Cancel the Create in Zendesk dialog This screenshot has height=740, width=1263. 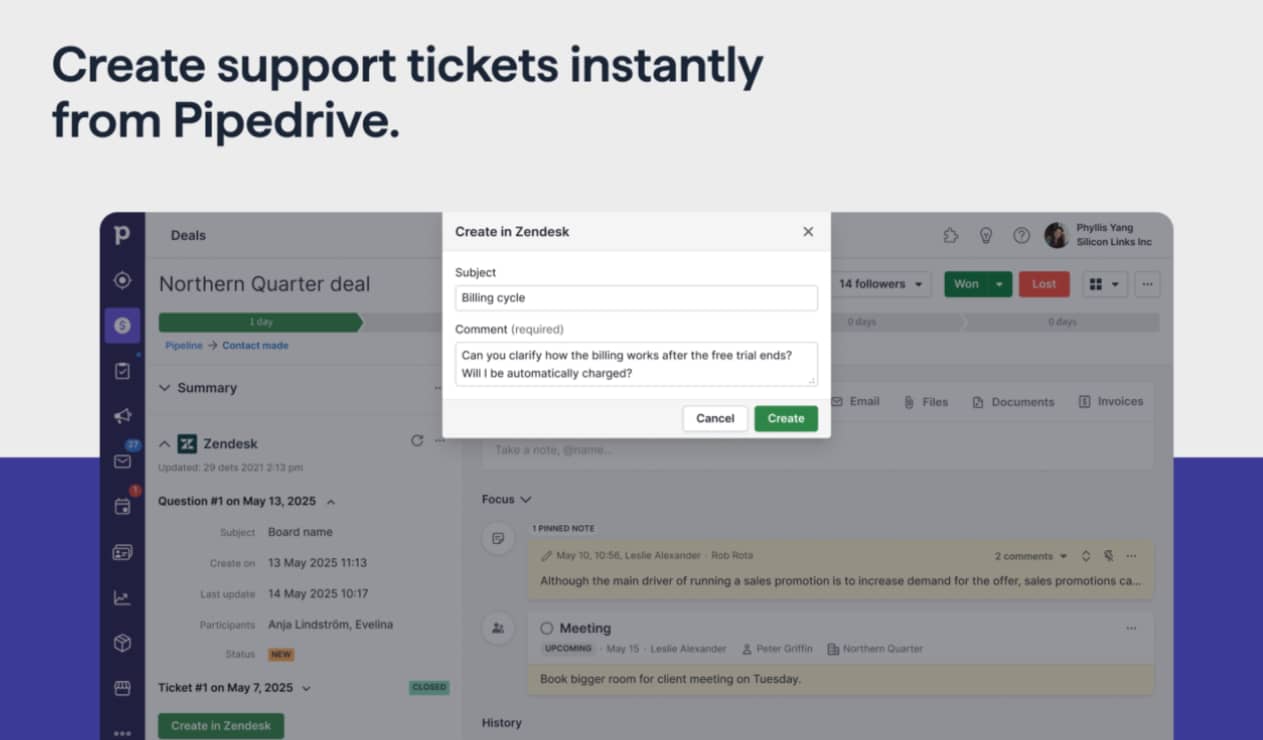point(715,419)
